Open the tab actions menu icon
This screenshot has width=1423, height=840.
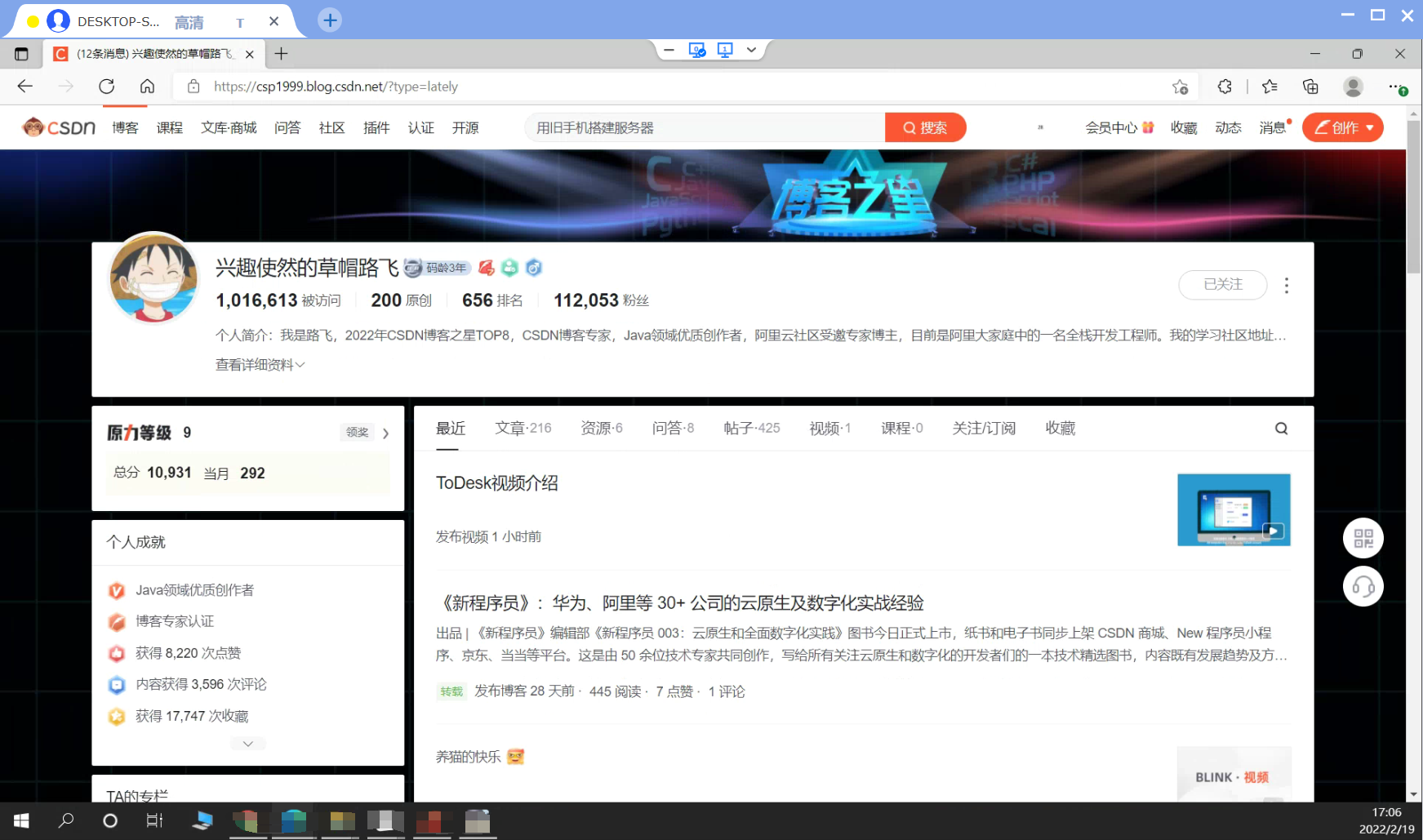pos(21,54)
